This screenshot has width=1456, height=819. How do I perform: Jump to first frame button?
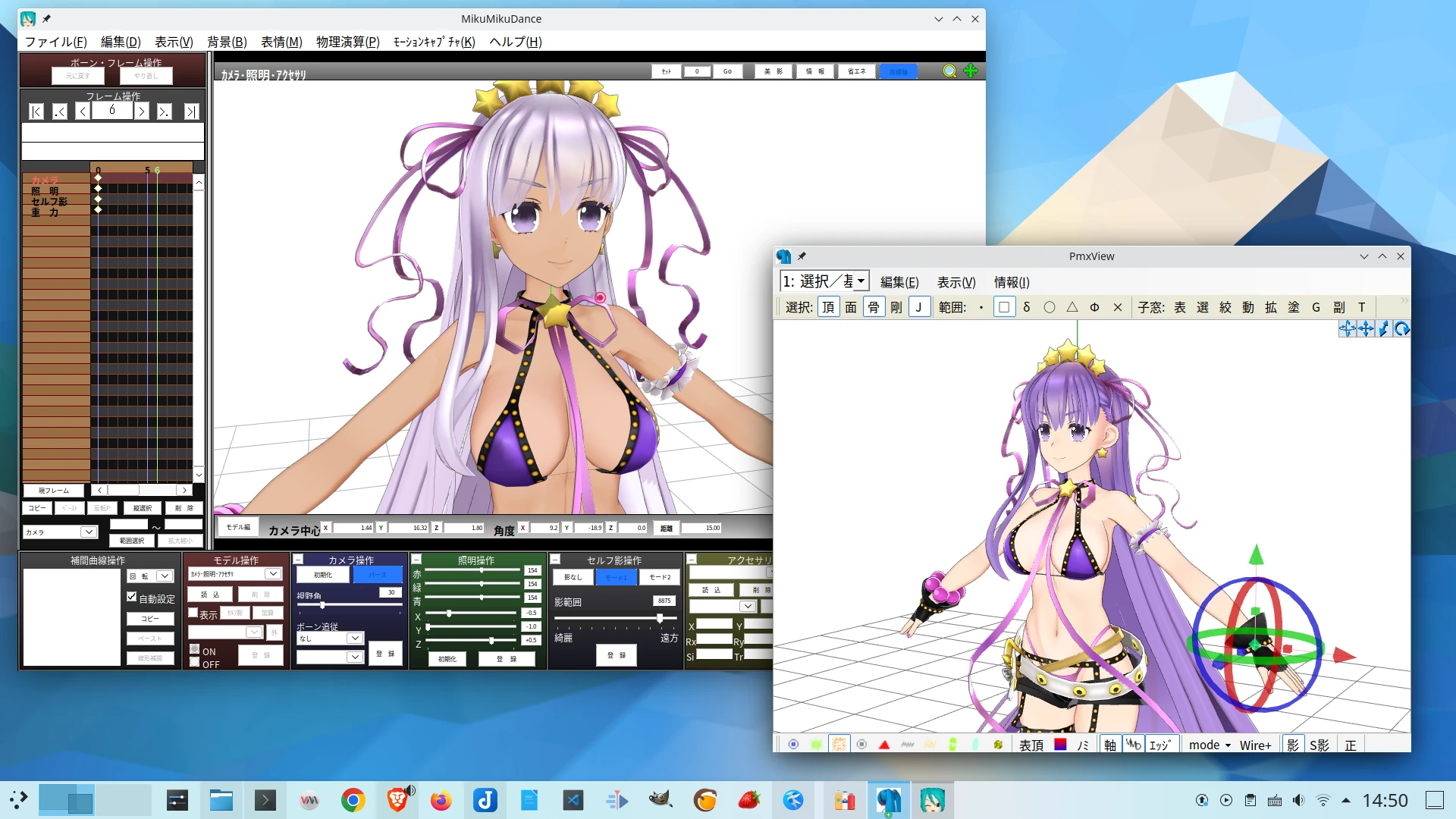pos(36,112)
